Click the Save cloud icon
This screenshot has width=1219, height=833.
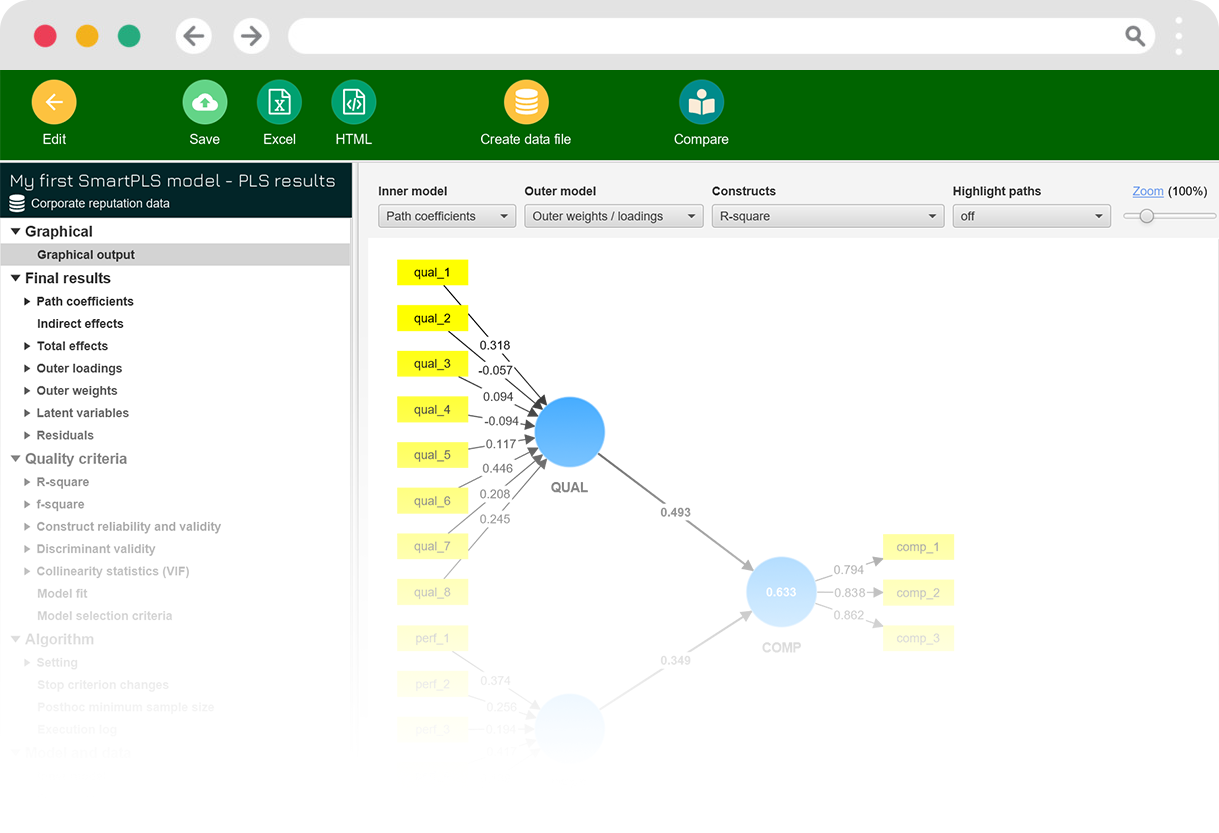(x=204, y=102)
